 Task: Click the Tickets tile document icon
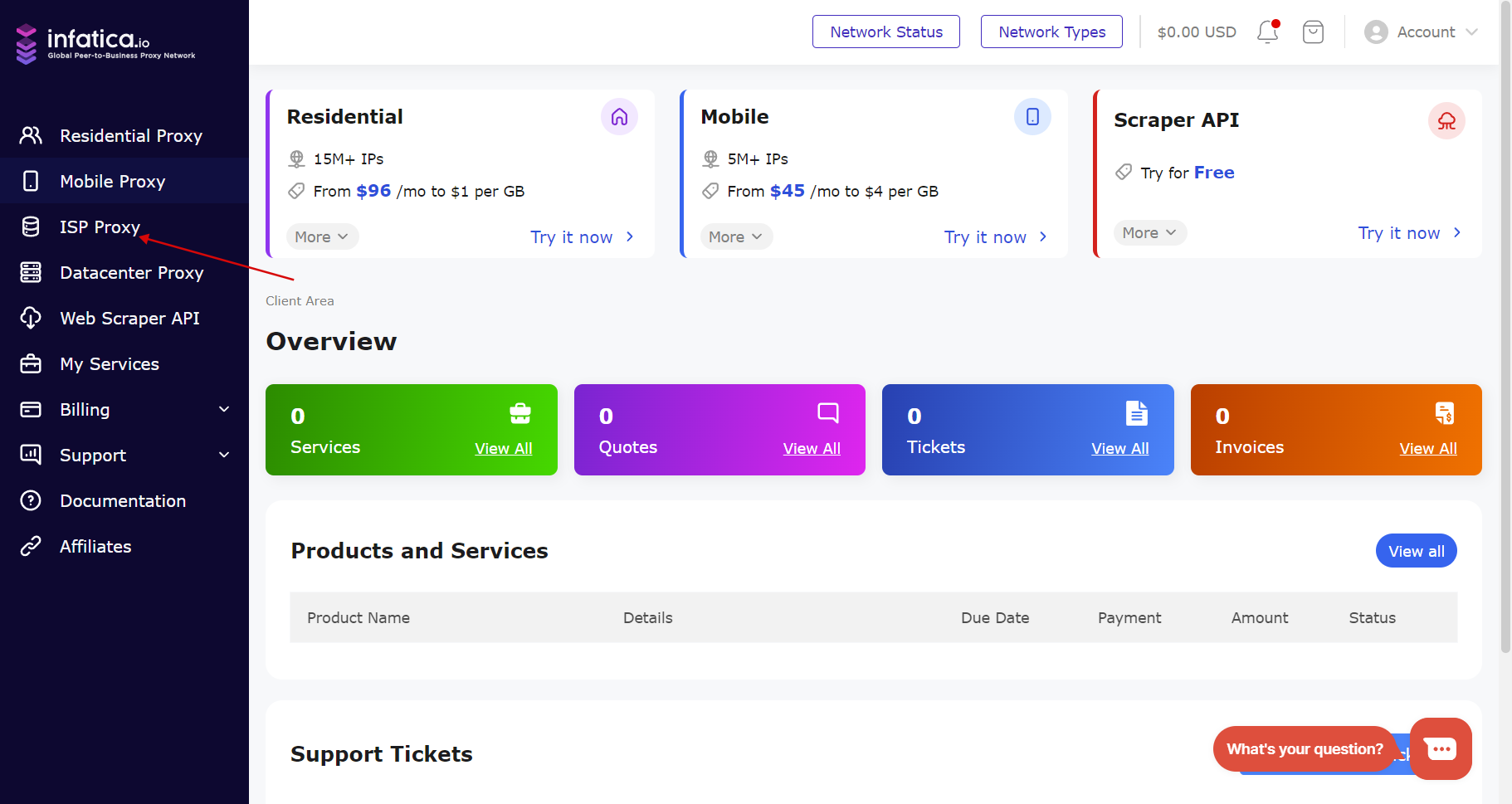click(1137, 412)
